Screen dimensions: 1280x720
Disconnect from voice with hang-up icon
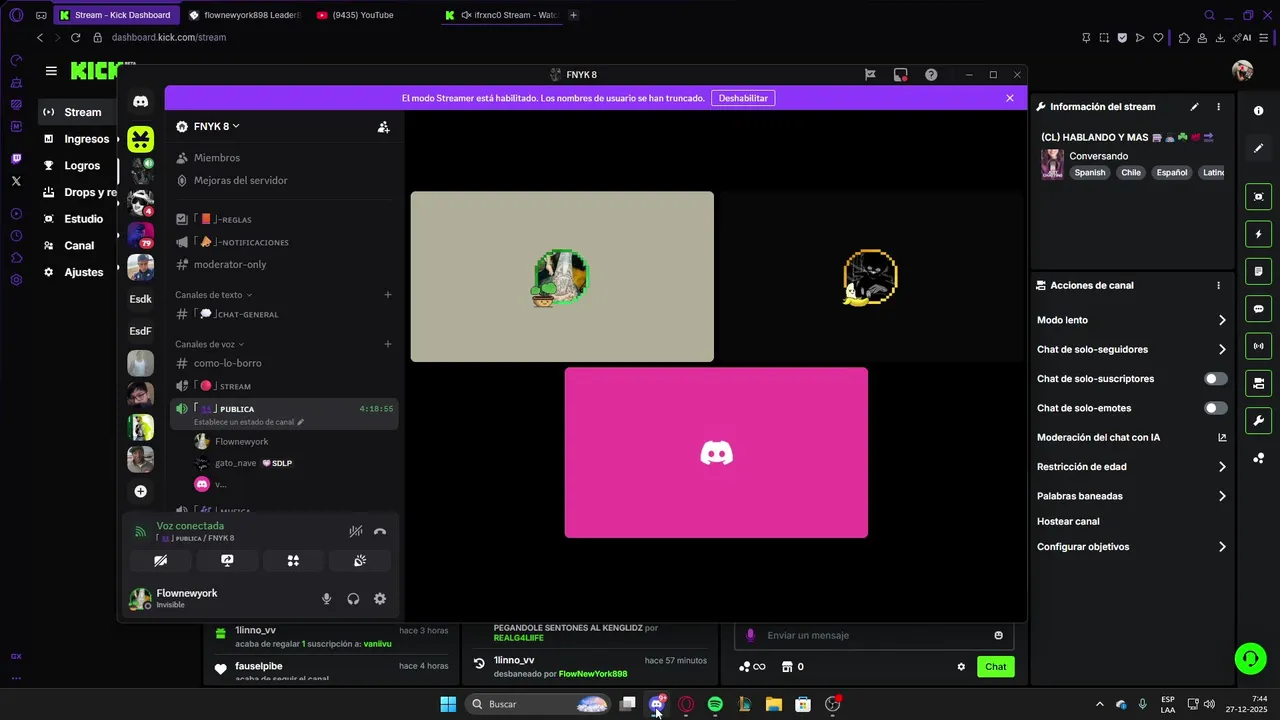[x=380, y=532]
